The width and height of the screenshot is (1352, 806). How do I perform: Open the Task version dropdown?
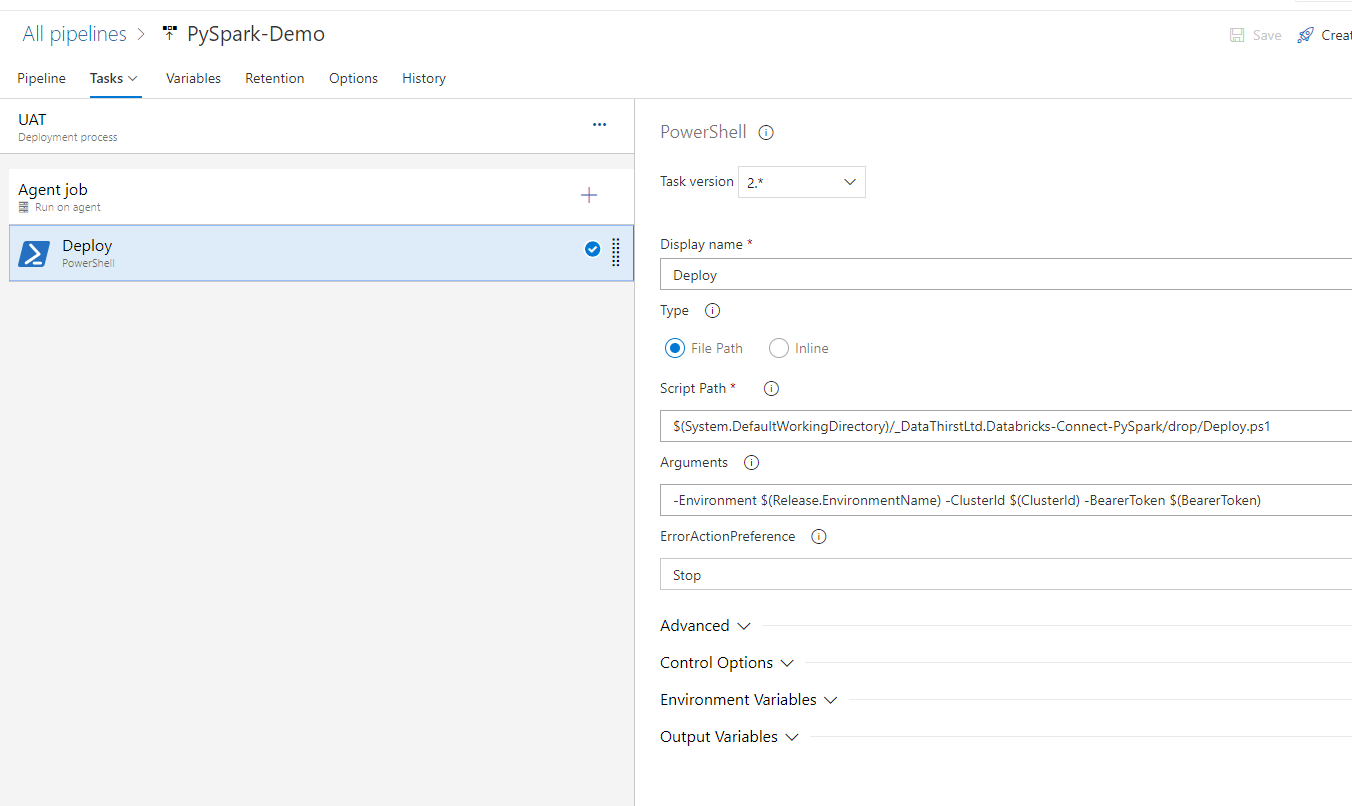click(802, 182)
